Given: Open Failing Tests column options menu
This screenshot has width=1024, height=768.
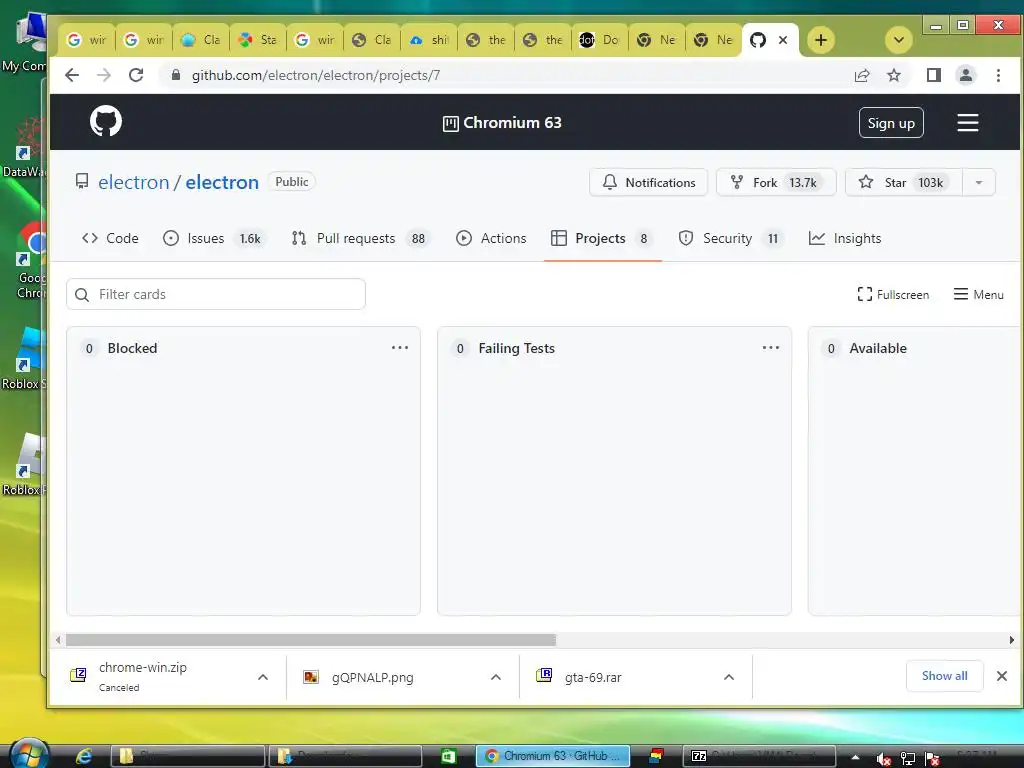Looking at the screenshot, I should 771,347.
